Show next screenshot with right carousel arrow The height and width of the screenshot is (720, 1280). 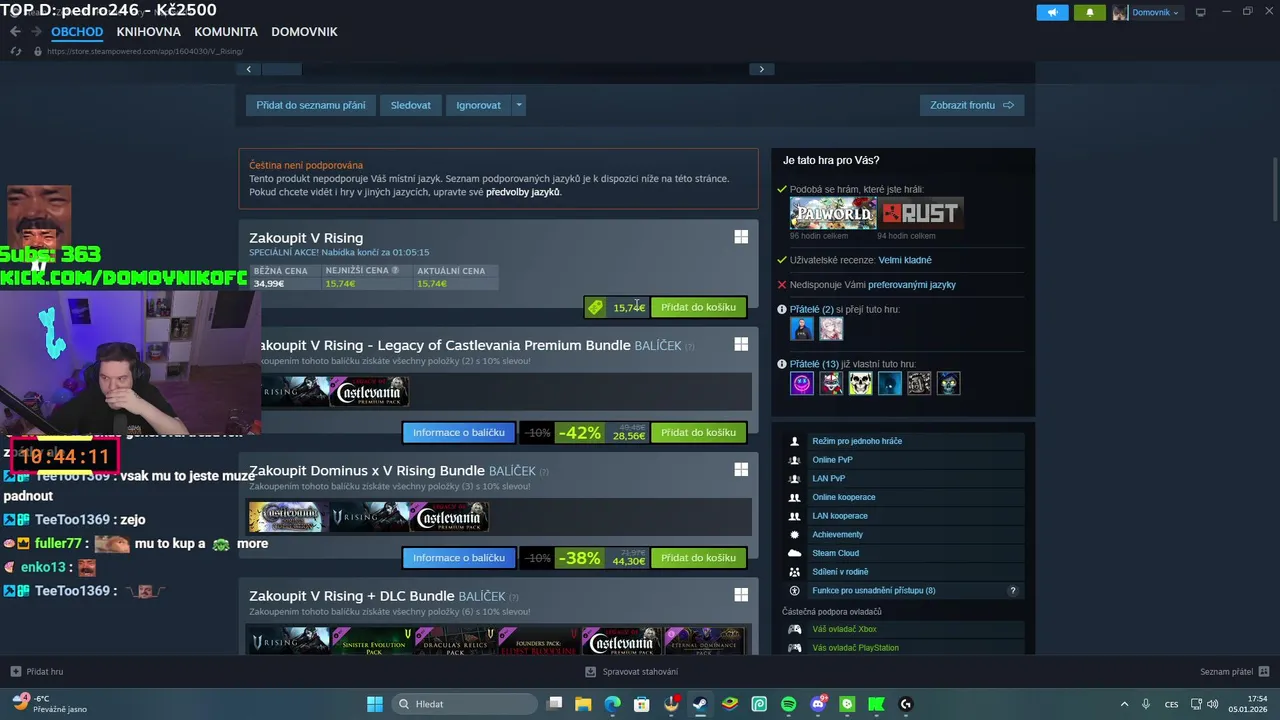761,69
